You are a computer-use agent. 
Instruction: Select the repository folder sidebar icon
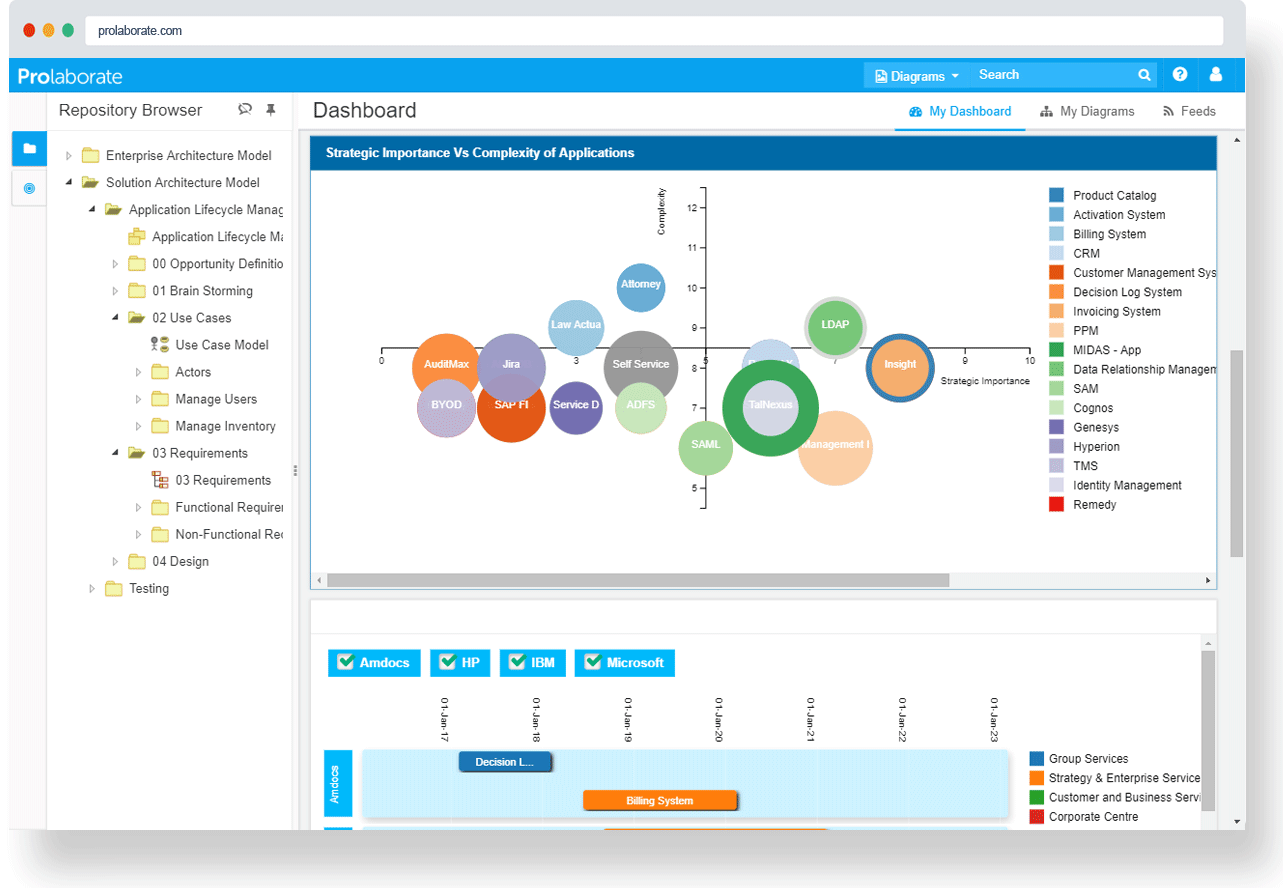(29, 148)
